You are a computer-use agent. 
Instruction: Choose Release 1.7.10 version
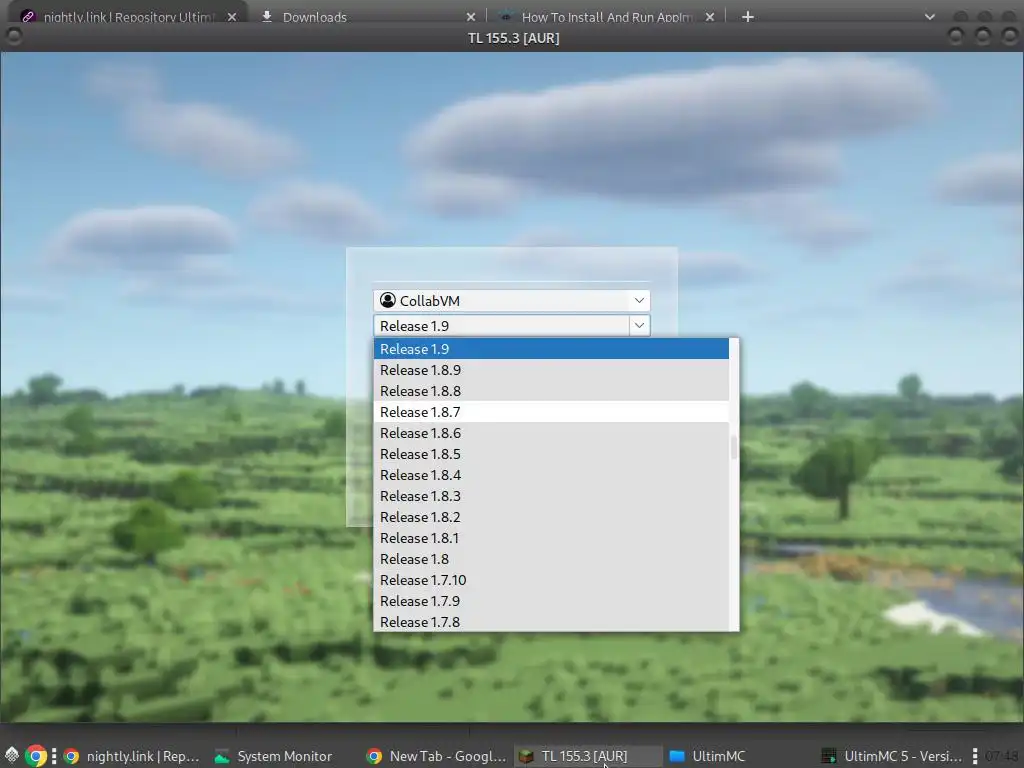(x=551, y=579)
